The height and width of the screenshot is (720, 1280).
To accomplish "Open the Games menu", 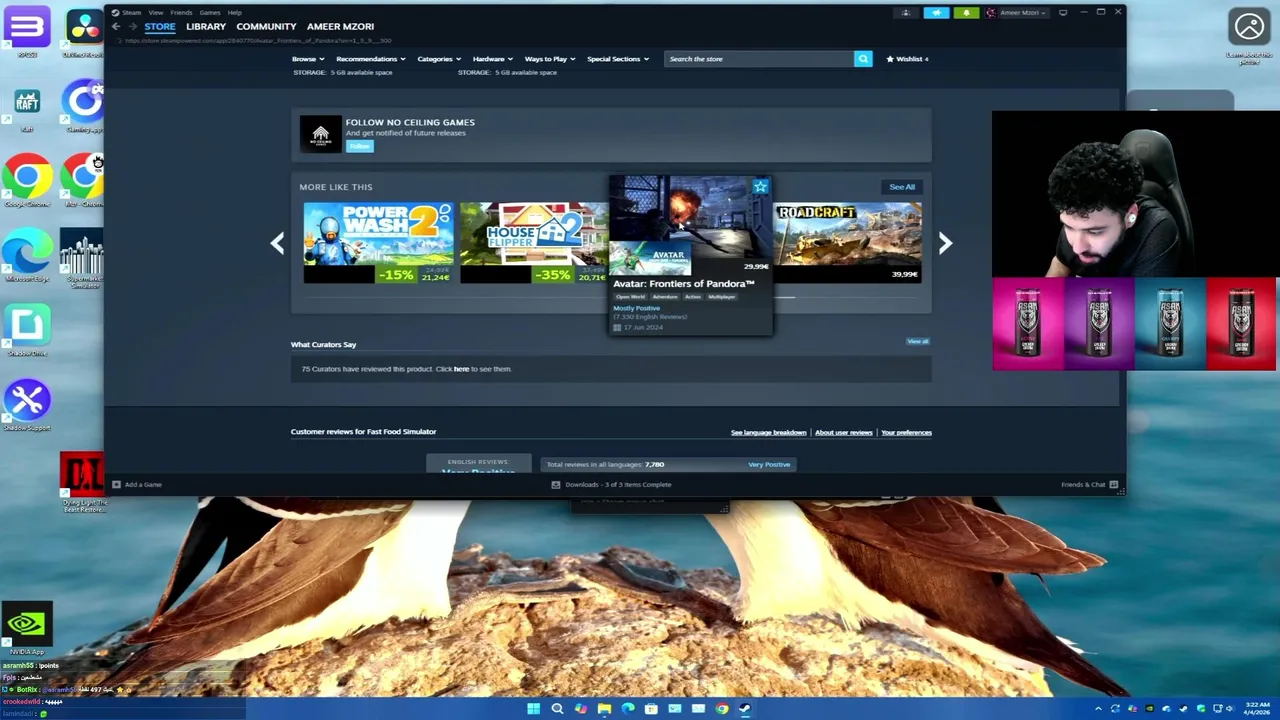I will click(x=210, y=13).
